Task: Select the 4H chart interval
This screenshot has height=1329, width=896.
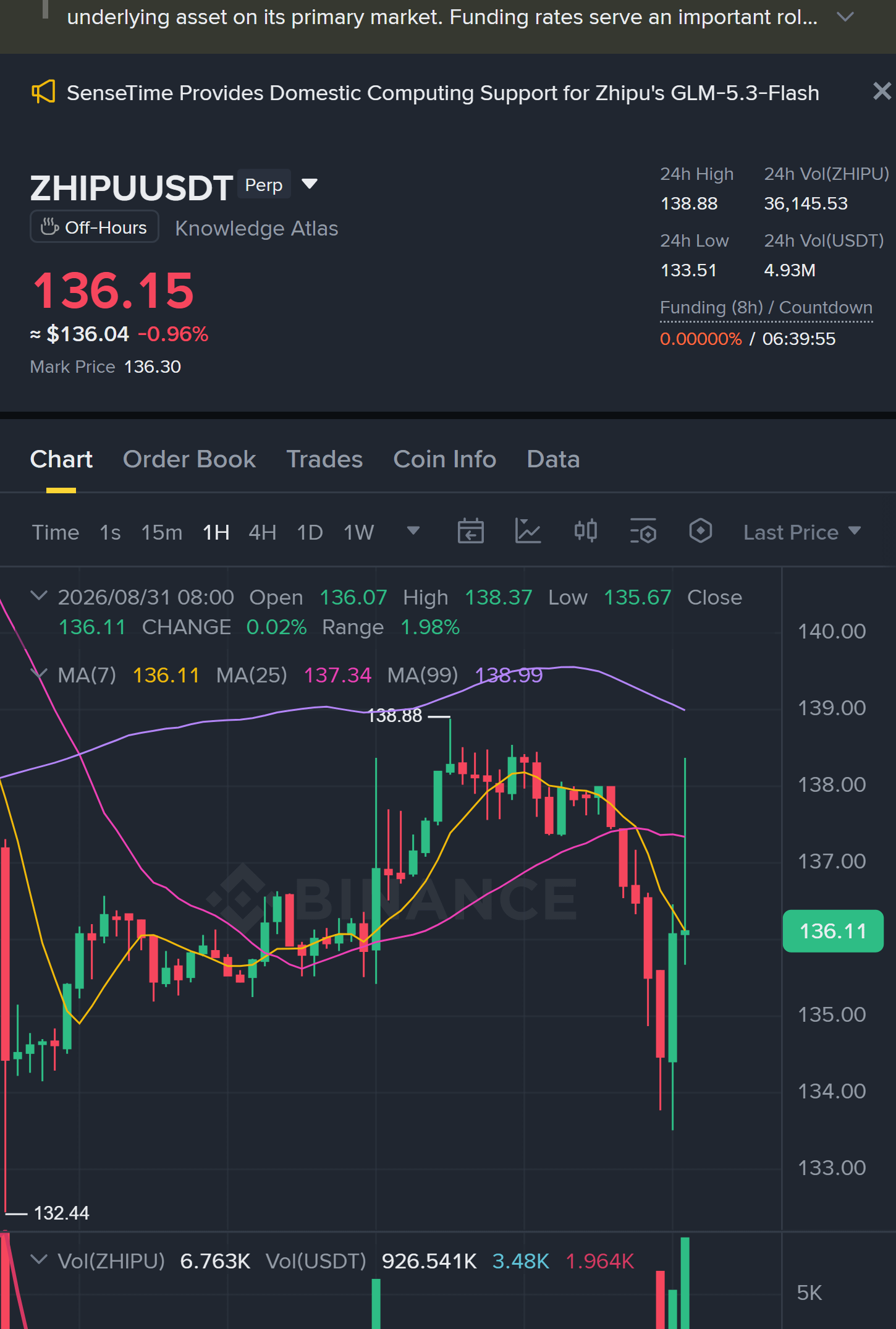Action: tap(263, 532)
